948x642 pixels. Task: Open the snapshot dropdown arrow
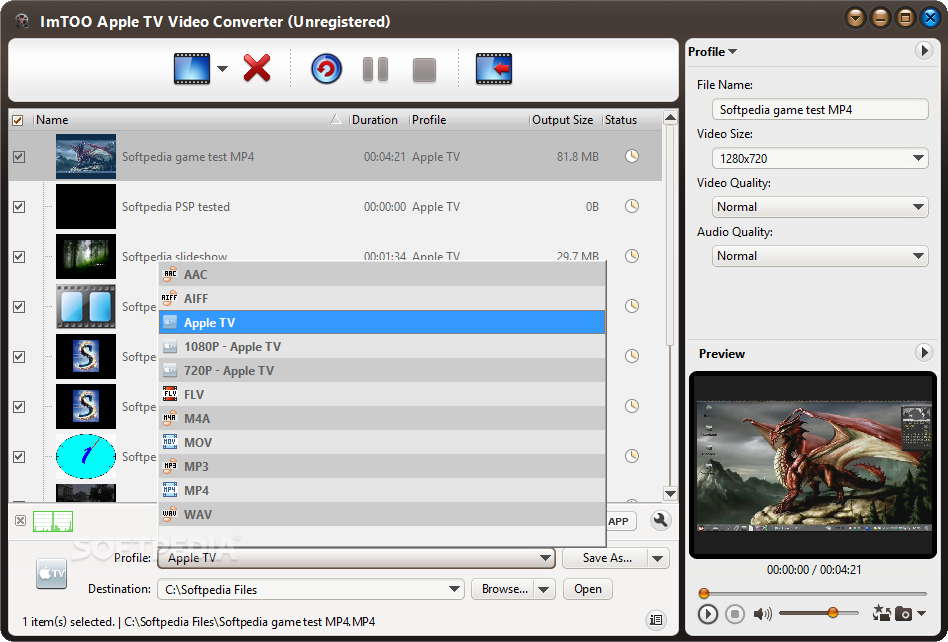921,614
